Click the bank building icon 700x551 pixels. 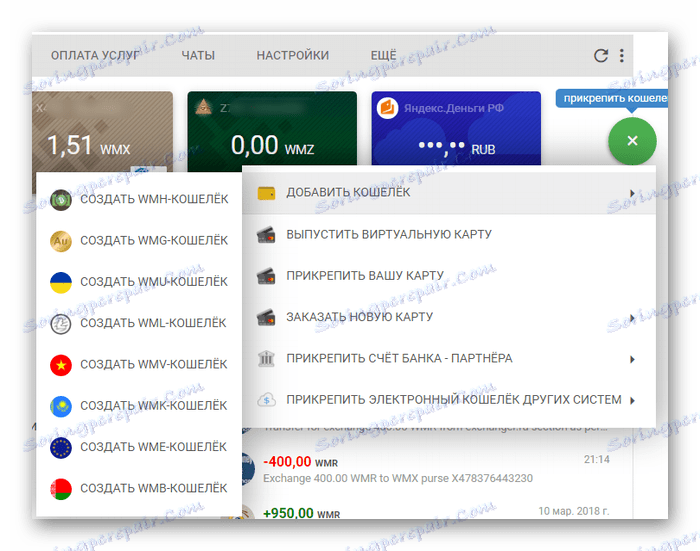[266, 359]
